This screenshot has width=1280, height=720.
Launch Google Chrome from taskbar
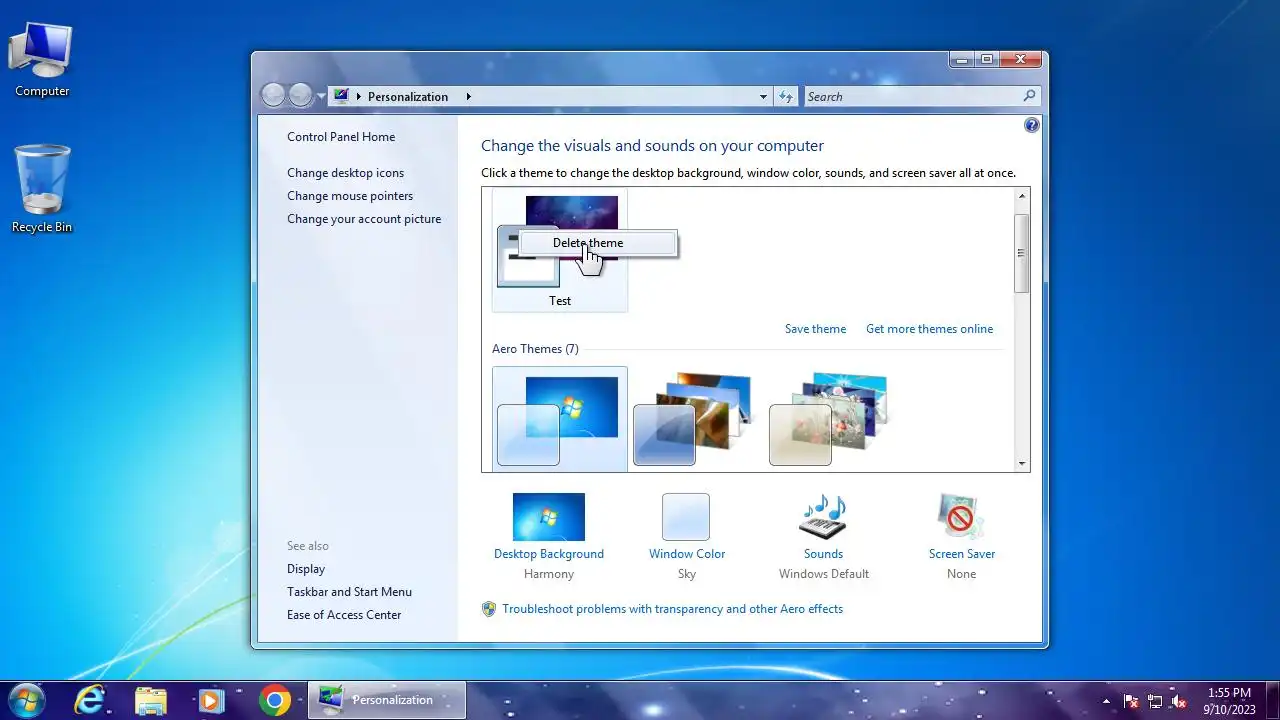274,700
